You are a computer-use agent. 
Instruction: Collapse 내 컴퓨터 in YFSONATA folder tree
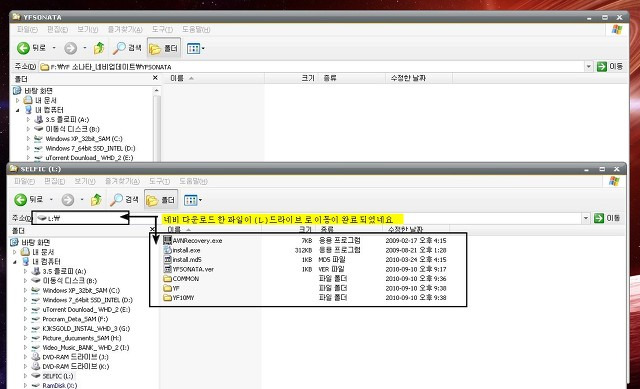[x=18, y=110]
